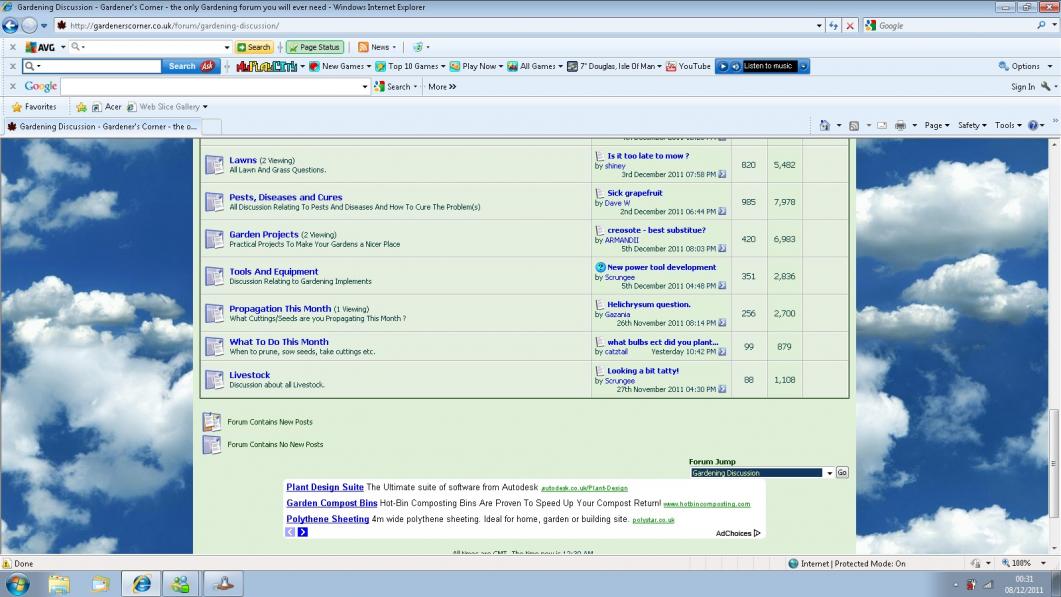This screenshot has height=597, width=1061.
Task: Open the Pests, Diseases and Cures forum
Action: (285, 197)
